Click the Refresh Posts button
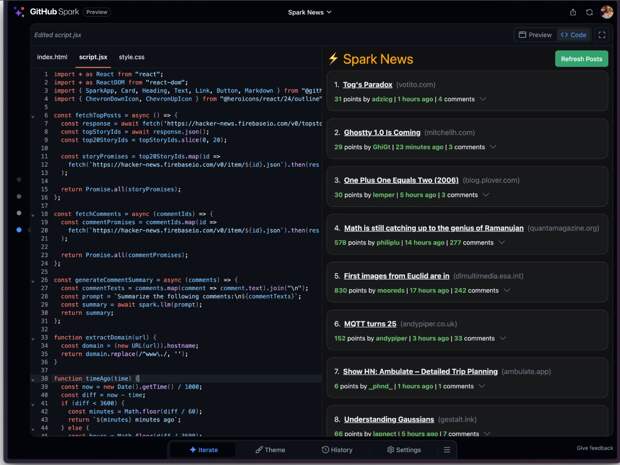 click(581, 59)
